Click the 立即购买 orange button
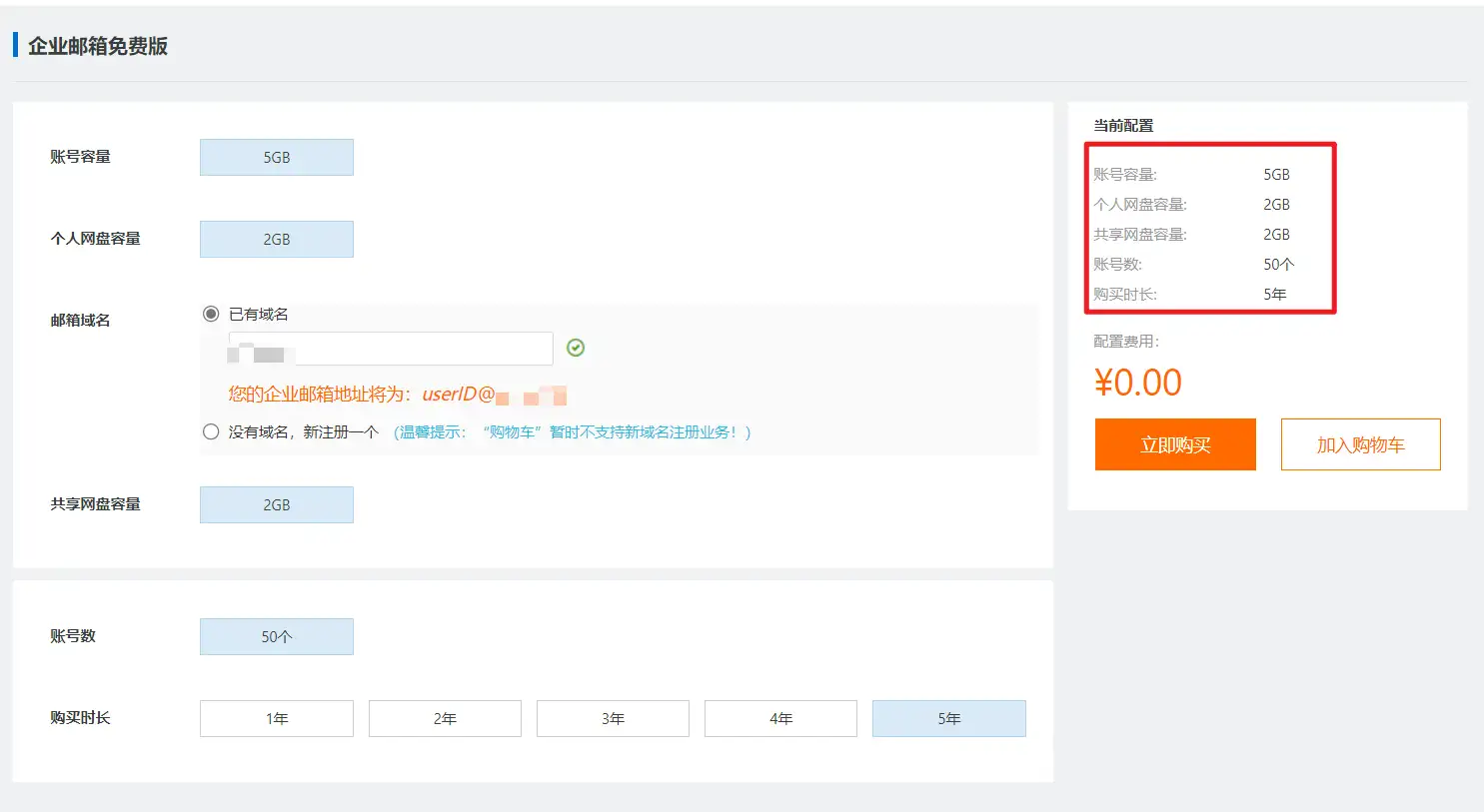 coord(1175,444)
